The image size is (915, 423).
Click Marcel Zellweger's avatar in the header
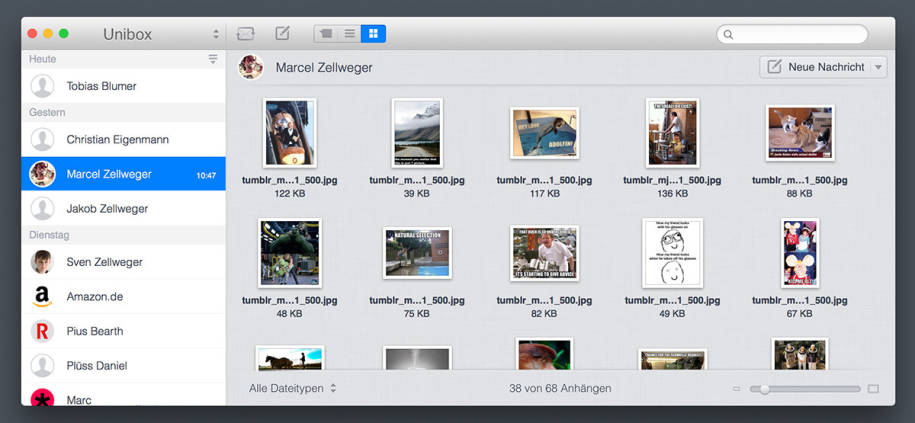[251, 67]
